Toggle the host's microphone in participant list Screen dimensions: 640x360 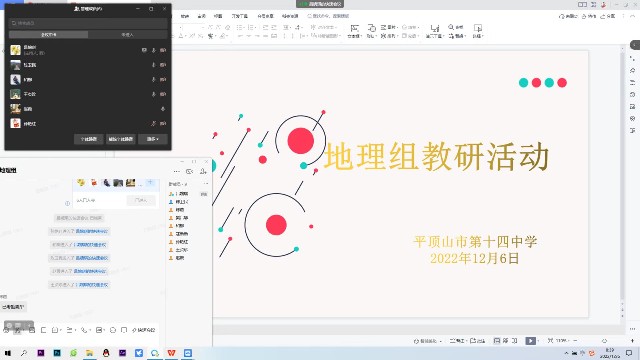(154, 50)
